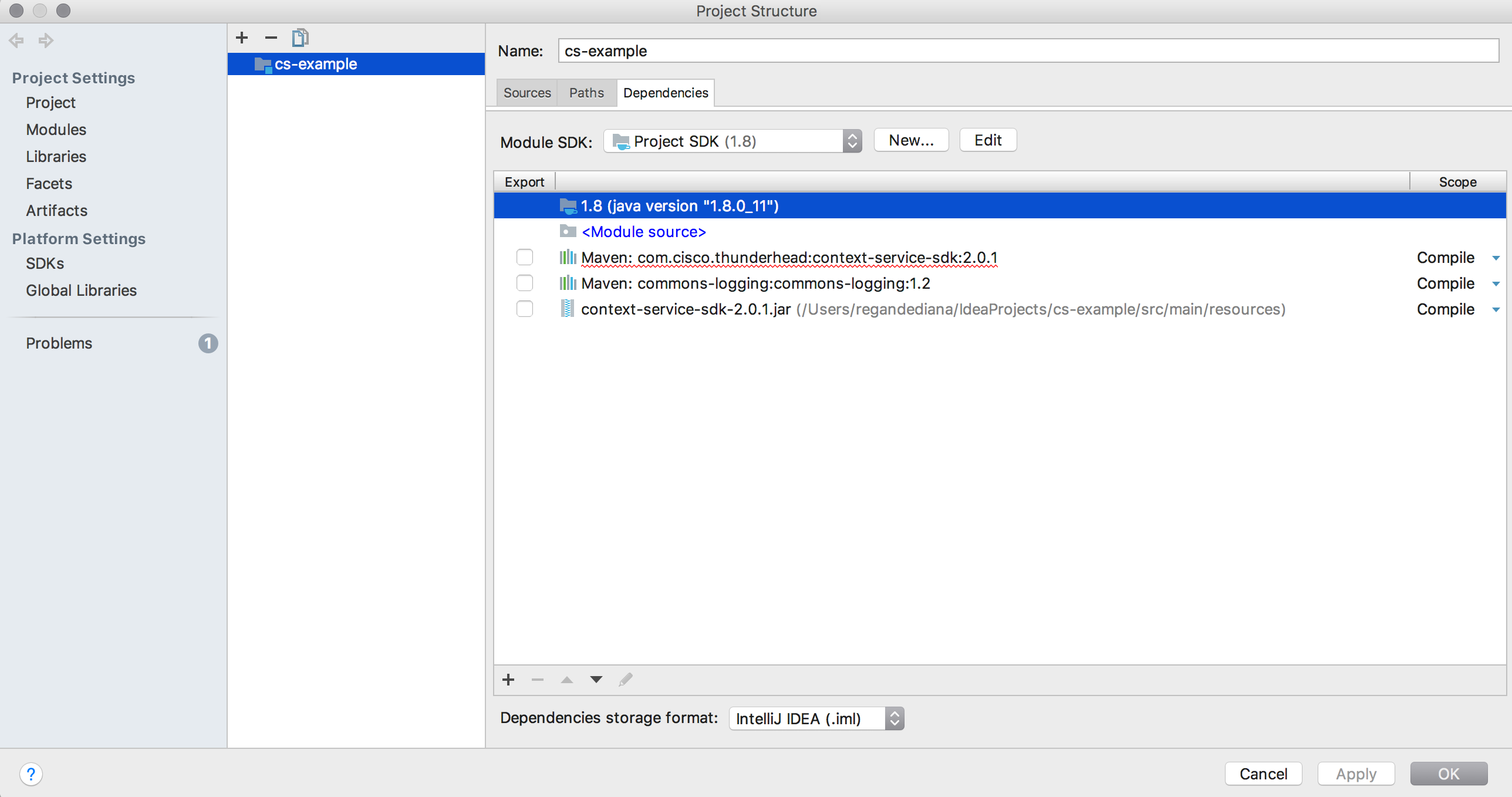Open the Module SDK dropdown
The height and width of the screenshot is (797, 1512).
point(733,141)
